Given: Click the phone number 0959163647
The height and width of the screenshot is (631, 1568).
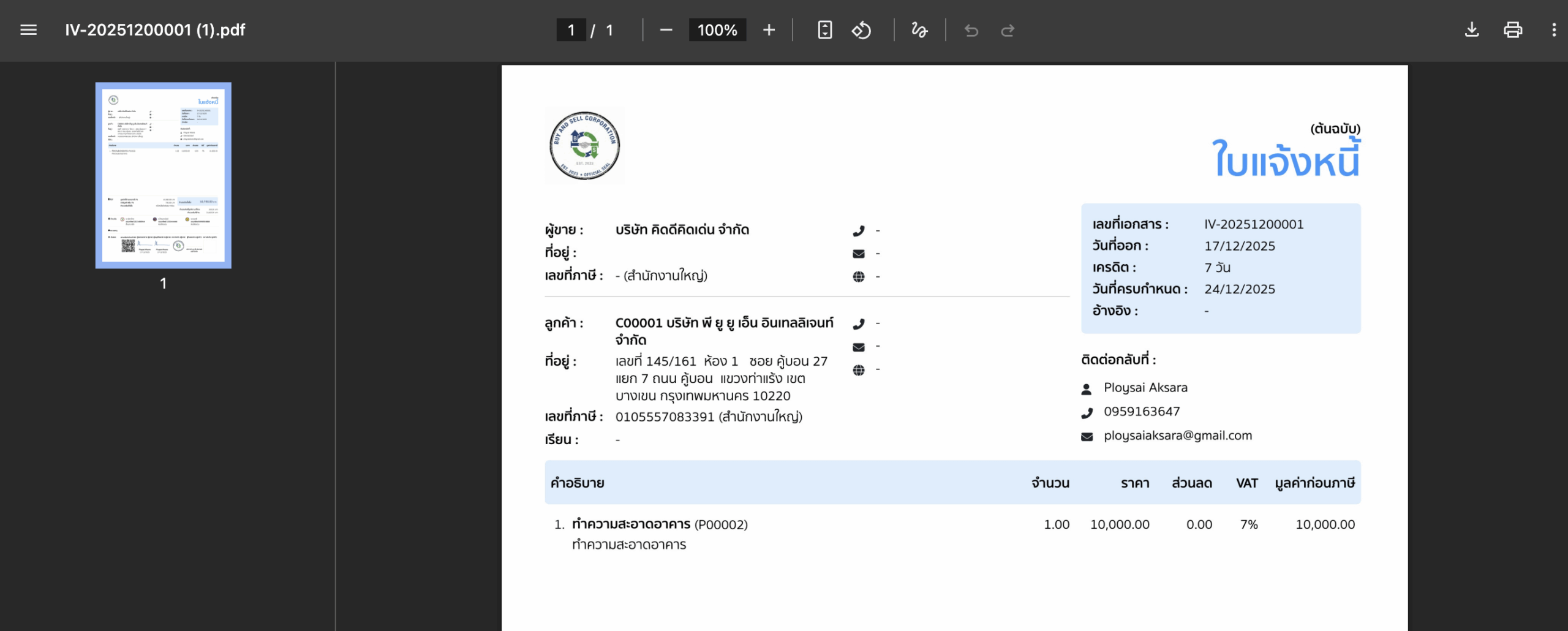Looking at the screenshot, I should pos(1142,412).
